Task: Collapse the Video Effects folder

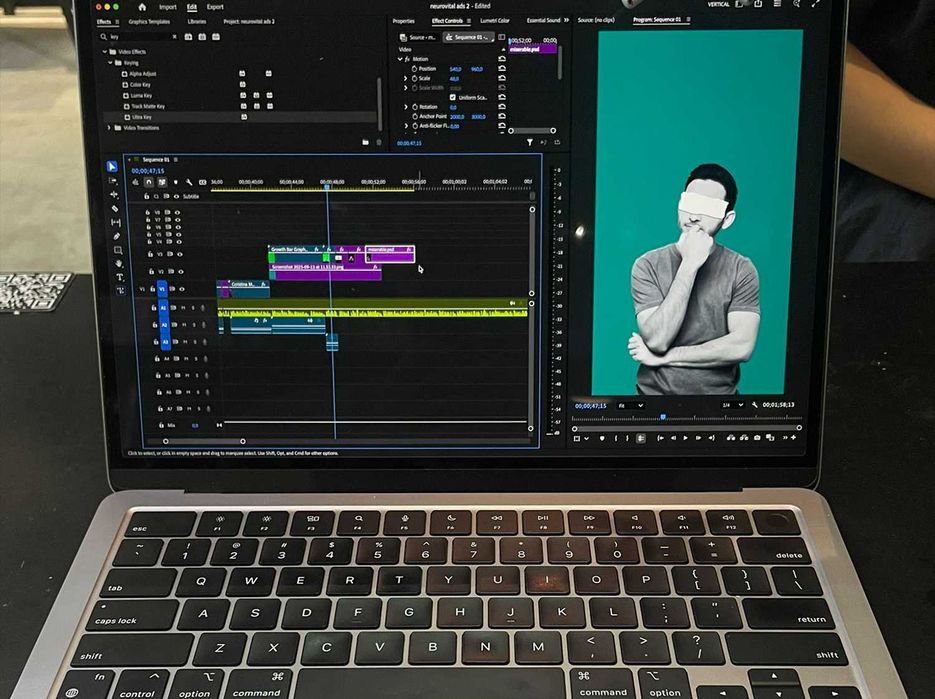Action: click(105, 52)
